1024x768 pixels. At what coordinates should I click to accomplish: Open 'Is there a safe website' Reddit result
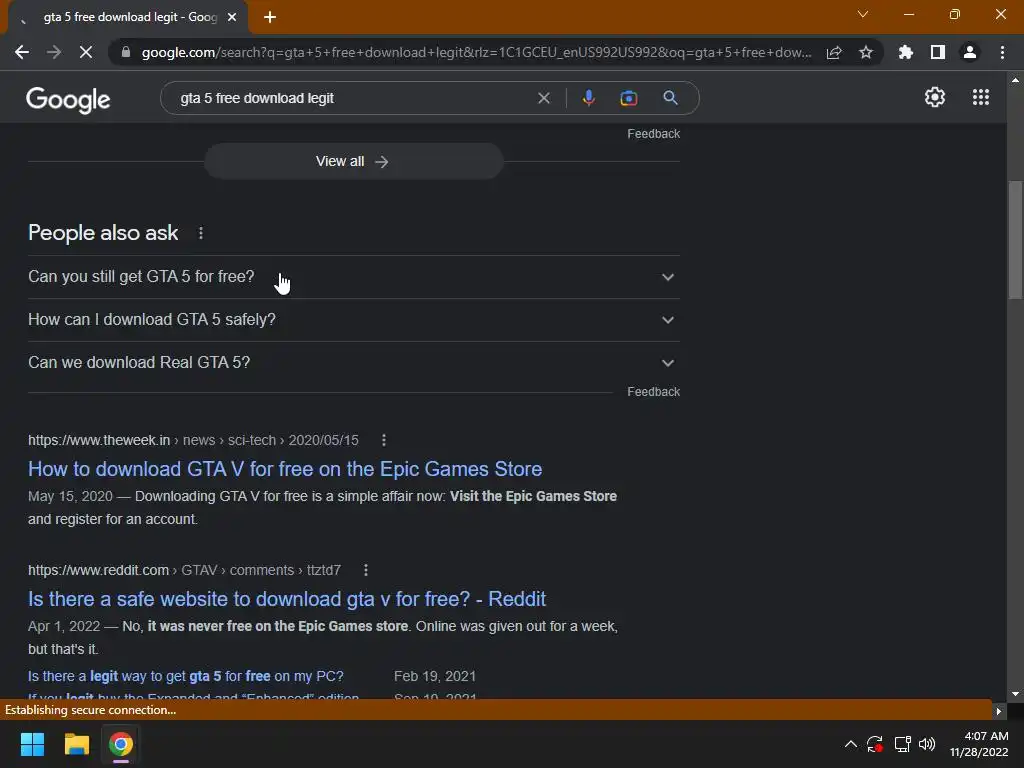[287, 599]
